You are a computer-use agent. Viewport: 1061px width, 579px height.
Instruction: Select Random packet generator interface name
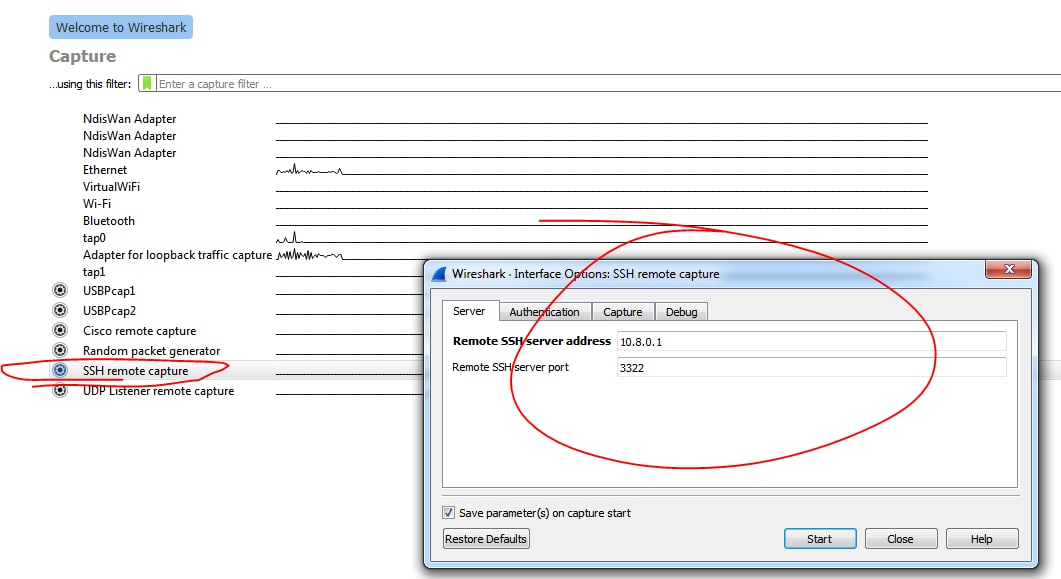coord(152,350)
